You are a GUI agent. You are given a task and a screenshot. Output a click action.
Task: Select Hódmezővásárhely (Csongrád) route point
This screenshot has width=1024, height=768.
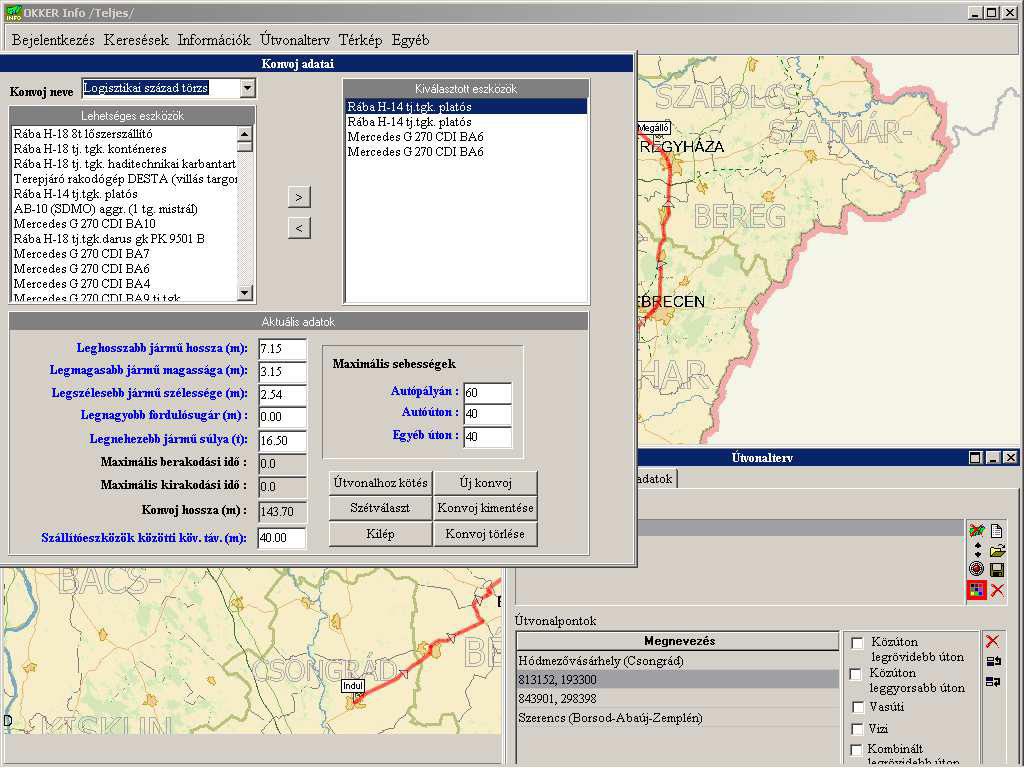point(677,661)
